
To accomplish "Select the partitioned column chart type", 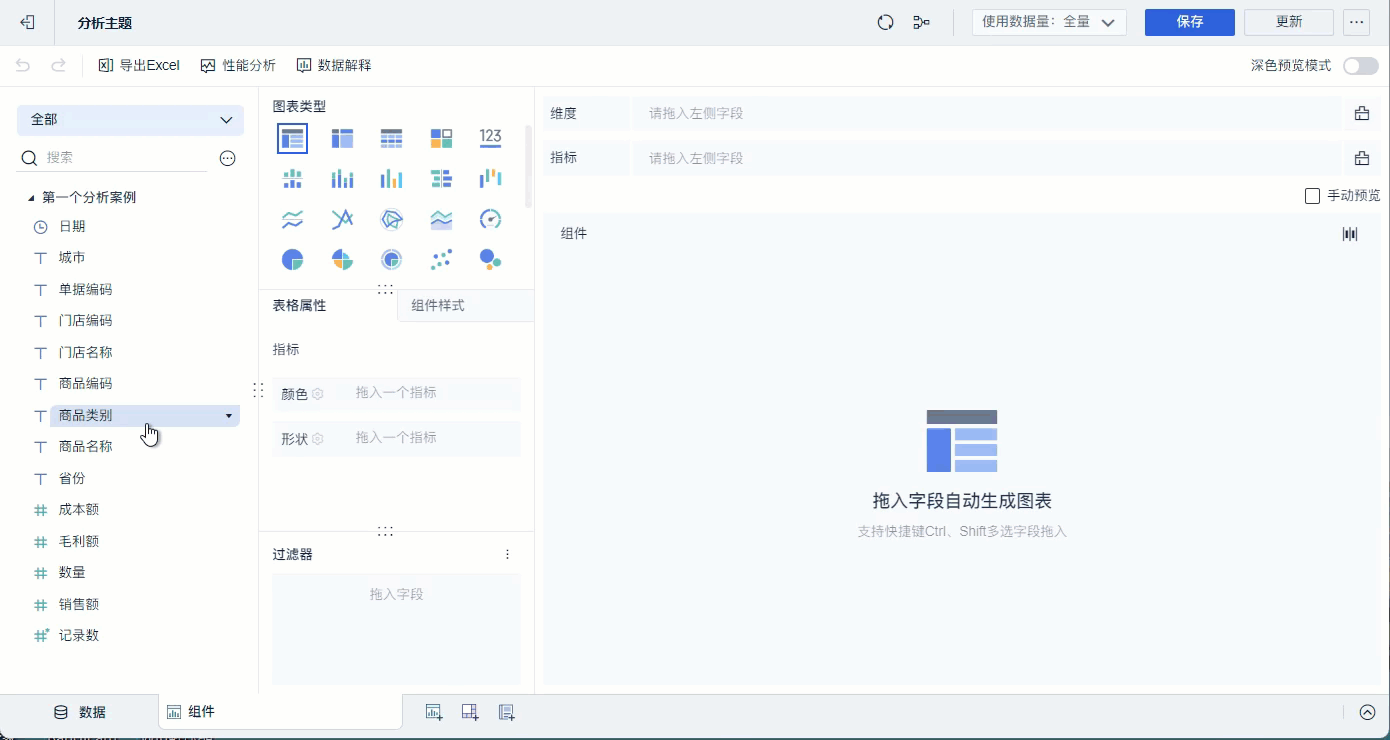I will pyautogui.click(x=293, y=179).
